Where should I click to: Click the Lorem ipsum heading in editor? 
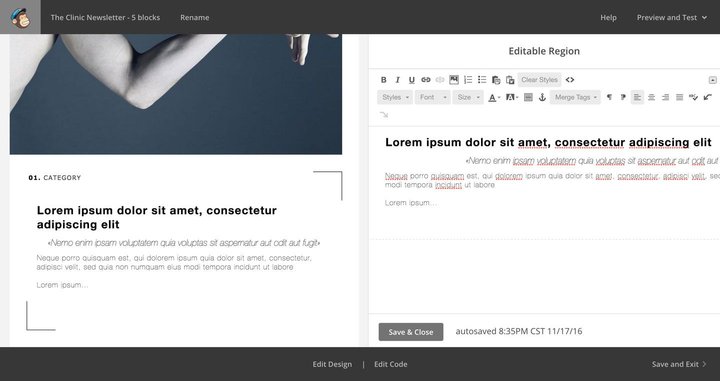pyautogui.click(x=548, y=142)
